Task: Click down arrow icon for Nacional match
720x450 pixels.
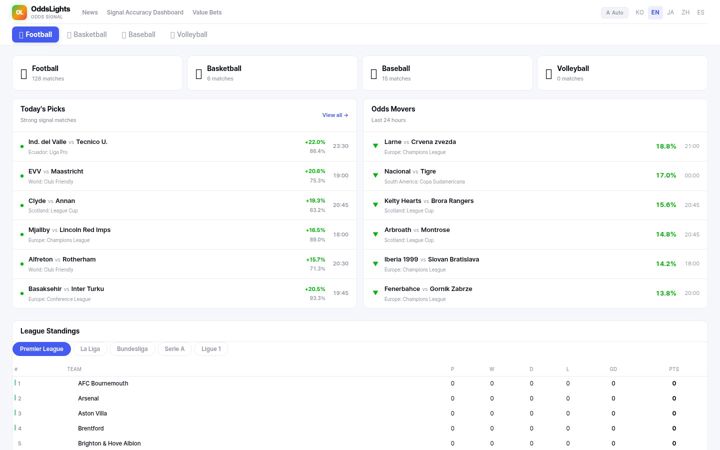Action: click(x=375, y=175)
